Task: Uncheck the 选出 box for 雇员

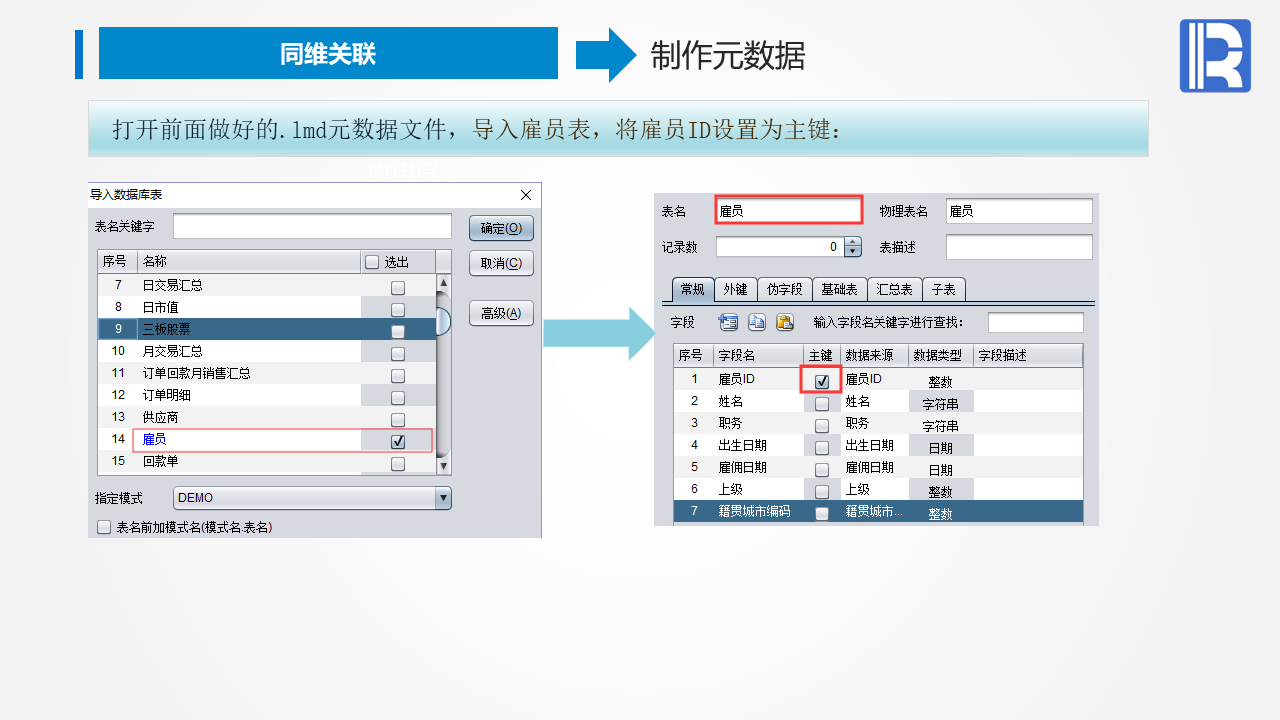Action: [x=398, y=441]
